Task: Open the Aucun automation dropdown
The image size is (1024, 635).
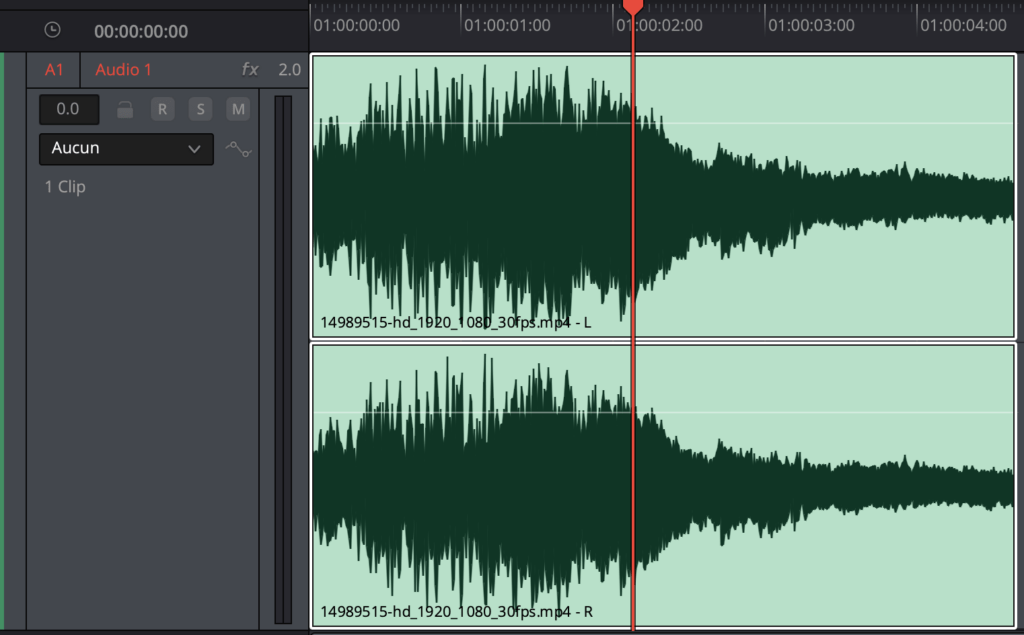Action: point(126,149)
